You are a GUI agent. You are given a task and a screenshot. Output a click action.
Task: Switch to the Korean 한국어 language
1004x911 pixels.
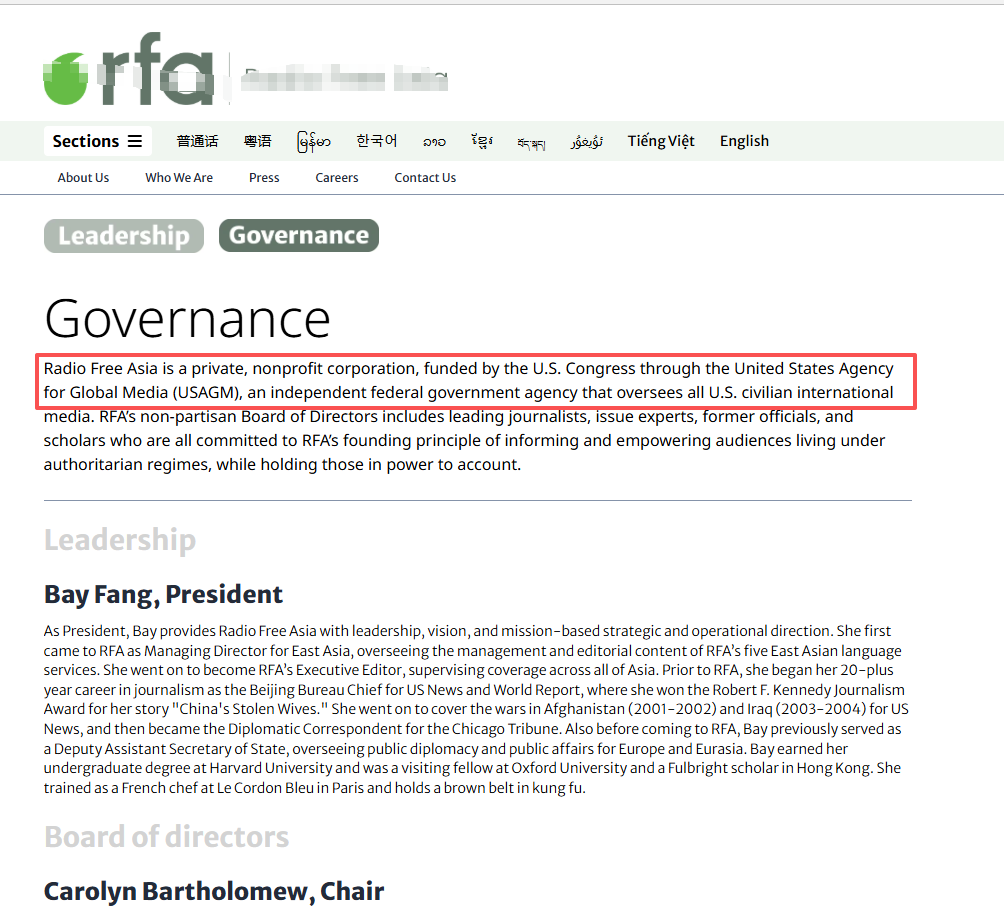tap(376, 141)
